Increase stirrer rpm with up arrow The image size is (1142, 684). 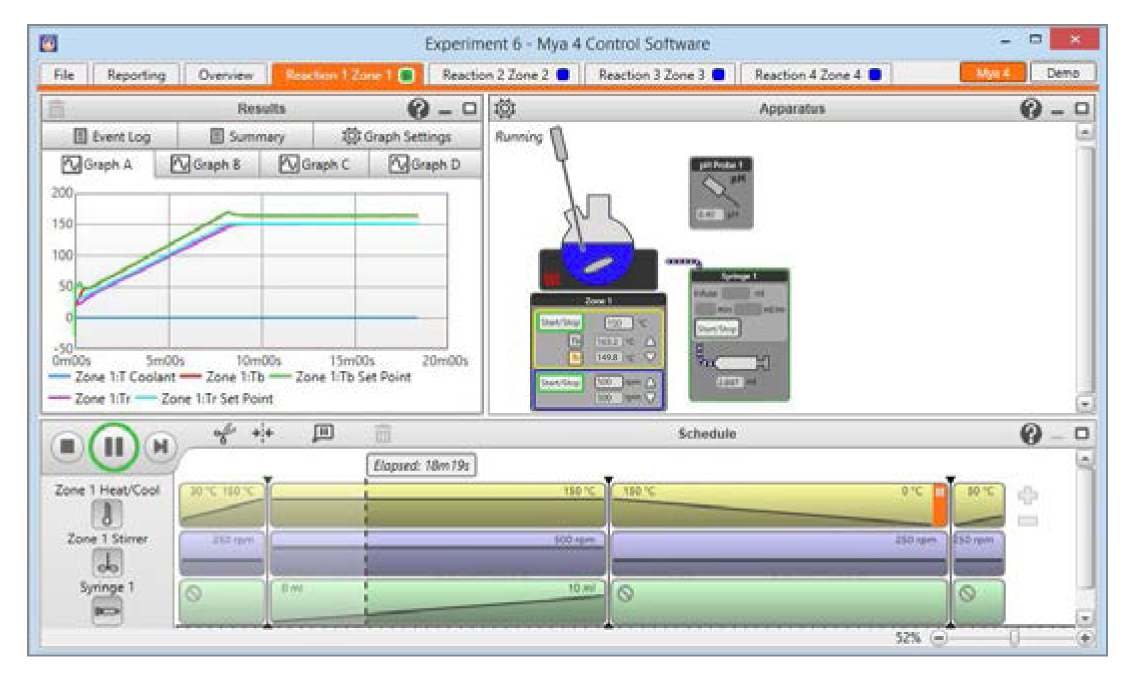650,382
